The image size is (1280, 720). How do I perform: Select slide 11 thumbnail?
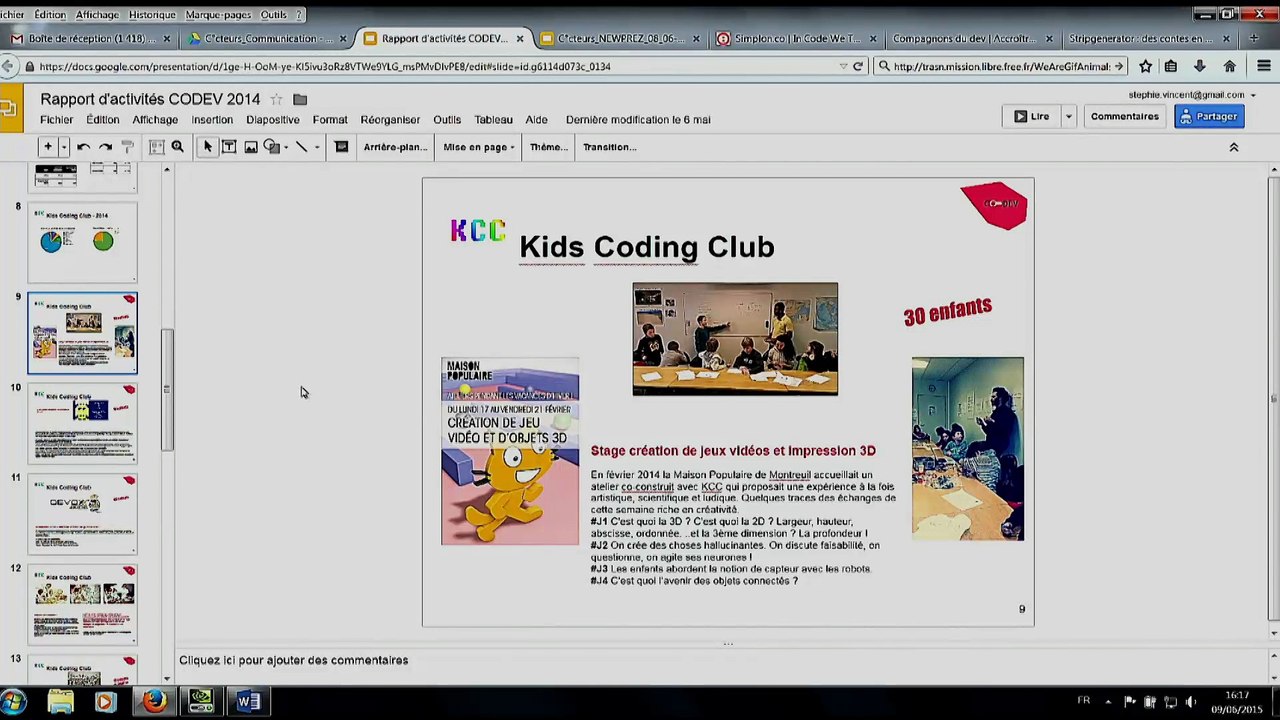tap(83, 515)
